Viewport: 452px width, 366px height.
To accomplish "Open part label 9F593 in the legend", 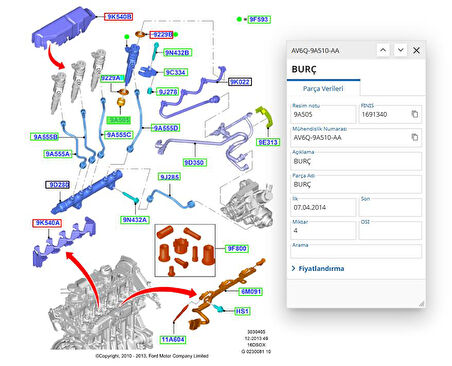I will [x=259, y=19].
